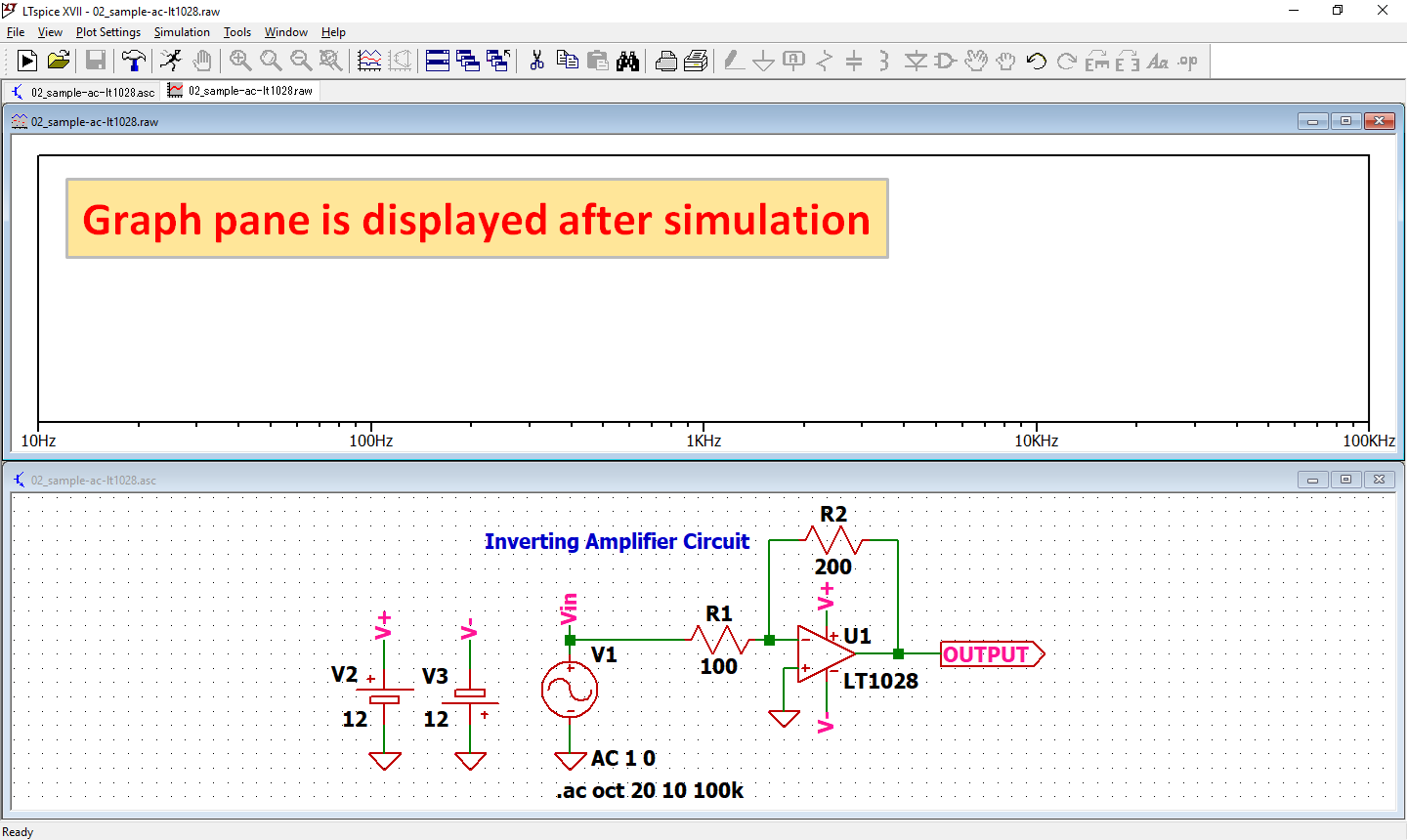The image size is (1407, 840).
Task: Click the 1KHz axis marker
Action: tap(703, 441)
